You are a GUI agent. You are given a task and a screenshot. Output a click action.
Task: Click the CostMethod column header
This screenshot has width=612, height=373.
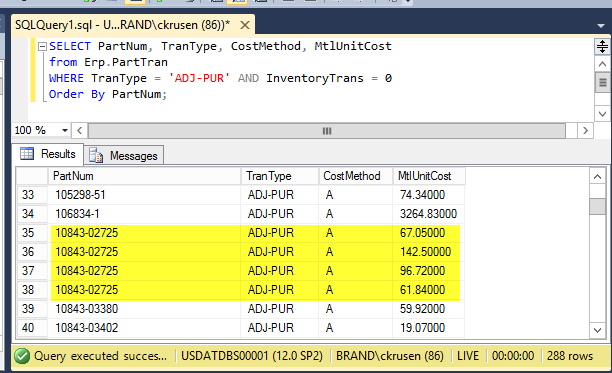click(355, 176)
